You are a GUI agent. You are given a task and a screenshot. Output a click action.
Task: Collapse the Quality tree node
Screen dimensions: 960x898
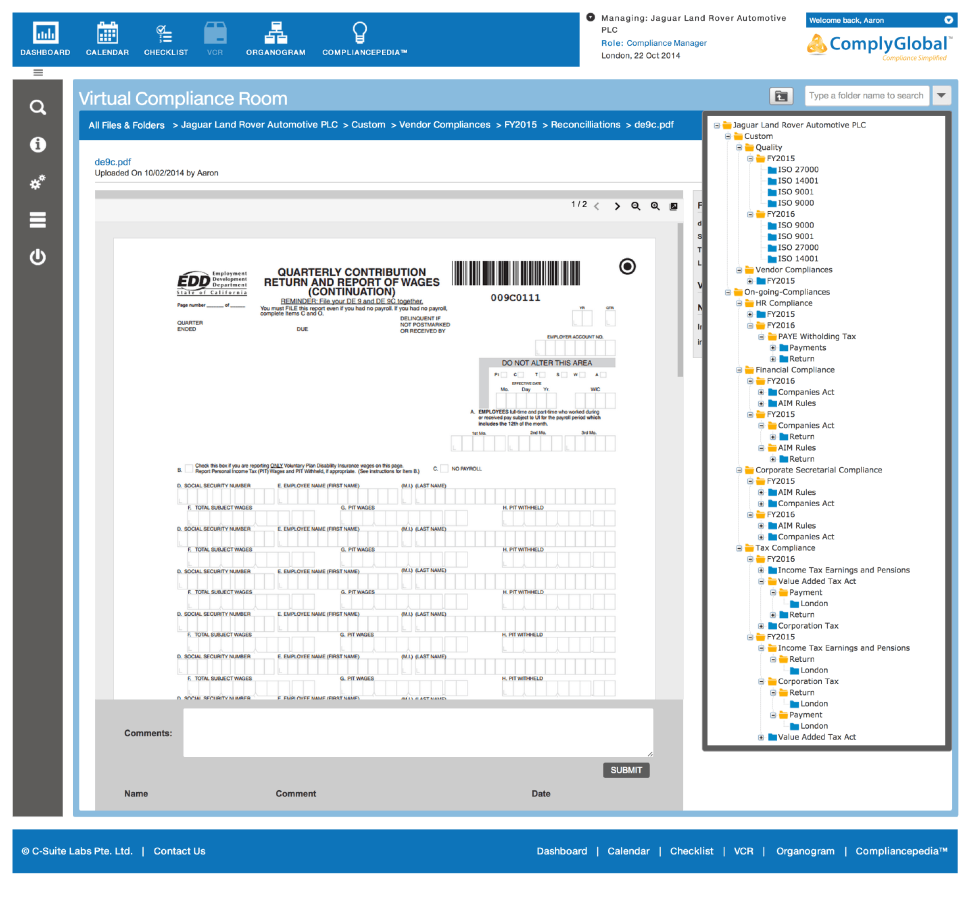[x=739, y=148]
